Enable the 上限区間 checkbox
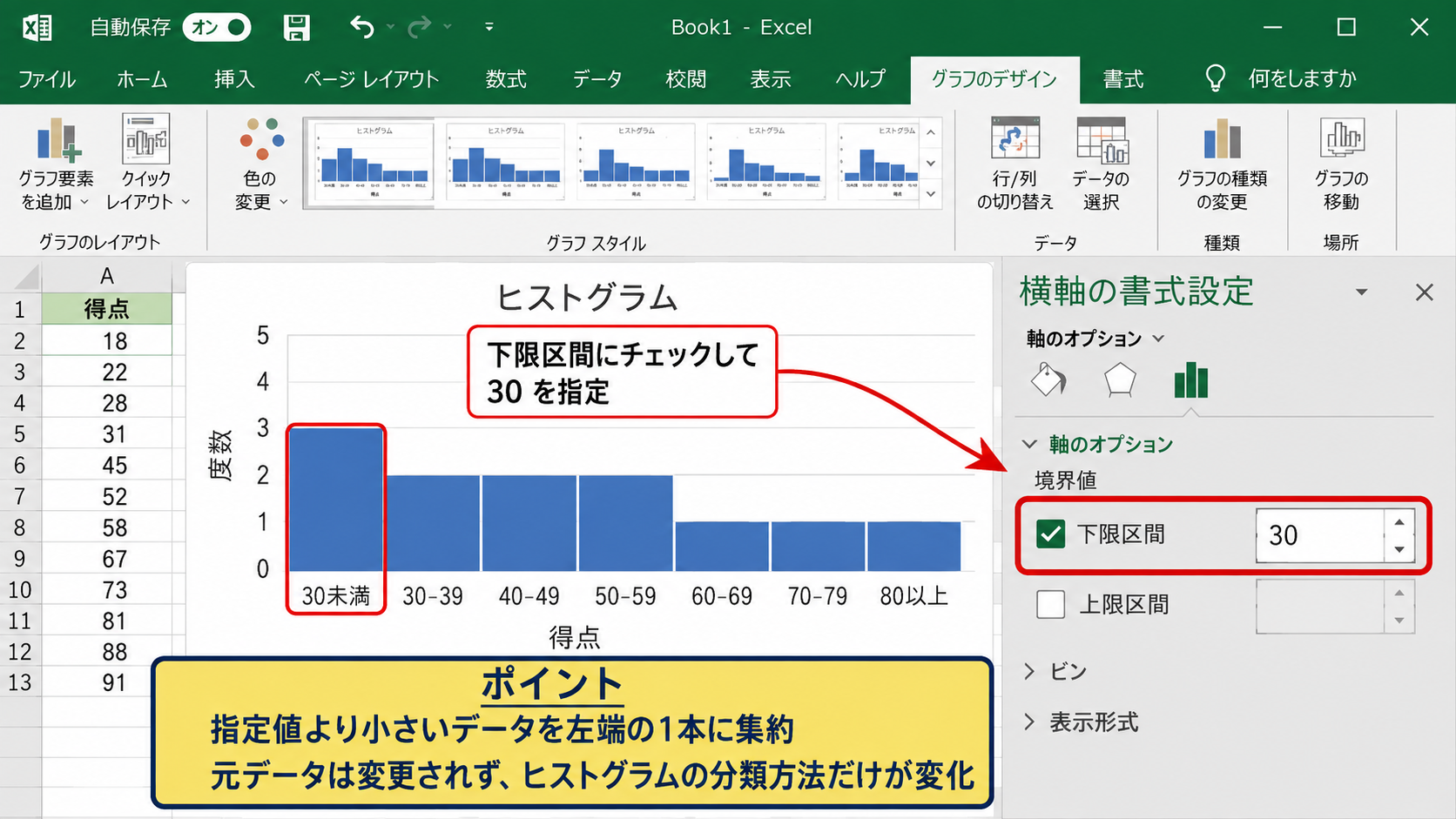Viewport: 1456px width, 819px height. pyautogui.click(x=1051, y=604)
